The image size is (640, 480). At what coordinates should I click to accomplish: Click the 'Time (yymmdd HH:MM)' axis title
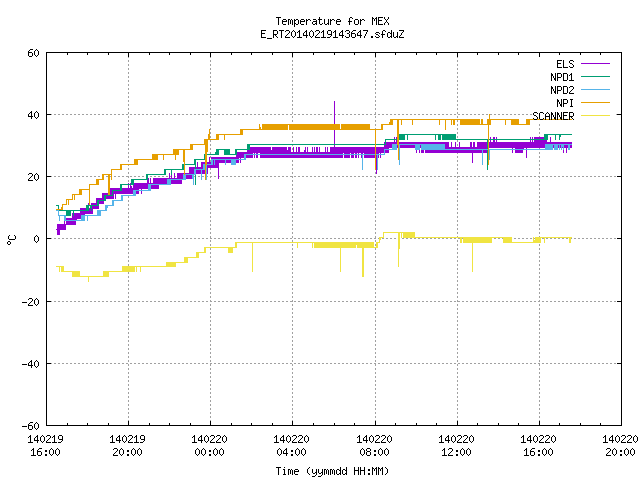coord(332,471)
